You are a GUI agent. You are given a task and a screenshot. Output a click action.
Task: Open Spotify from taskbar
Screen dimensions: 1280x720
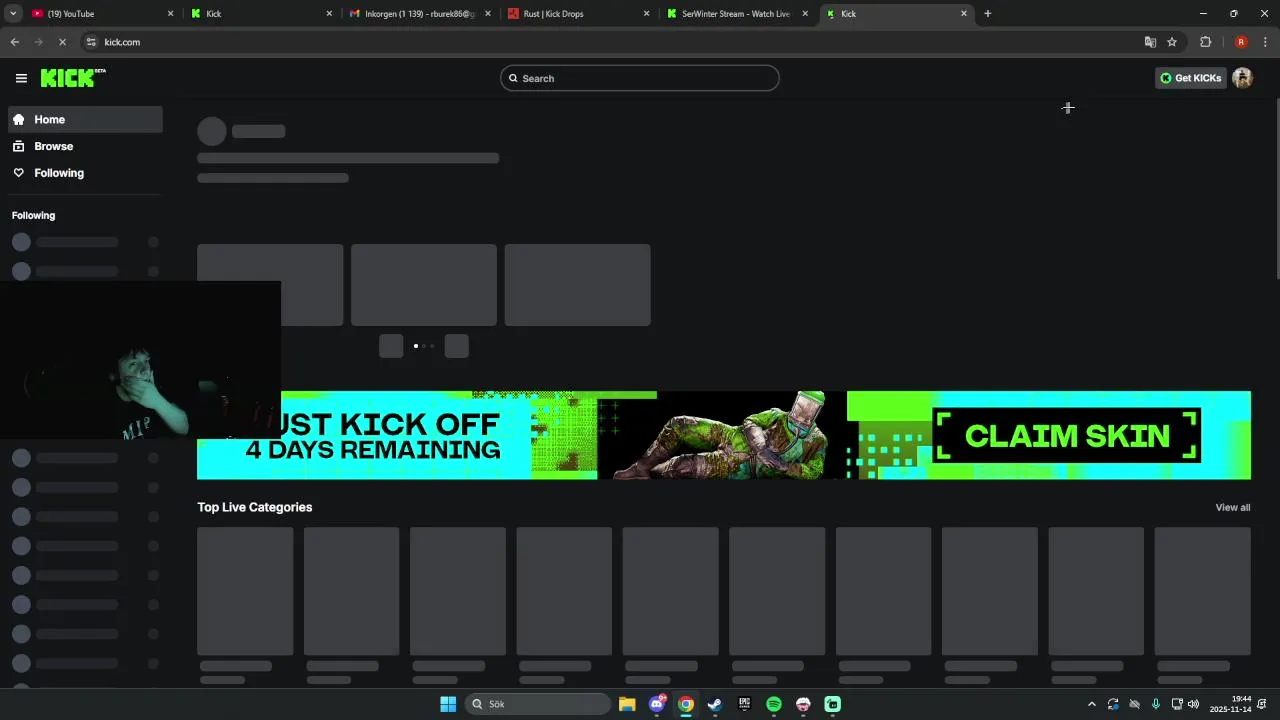click(774, 704)
